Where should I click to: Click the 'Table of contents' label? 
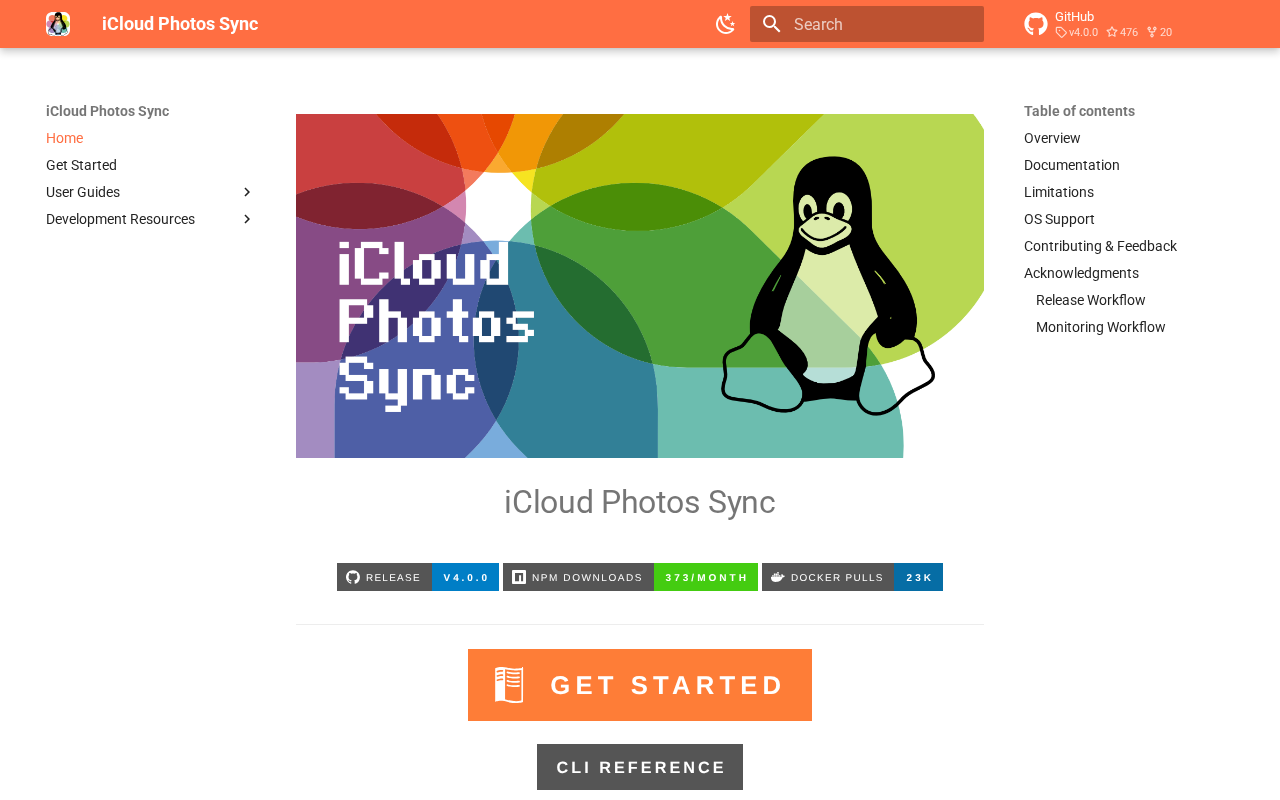point(1079,111)
